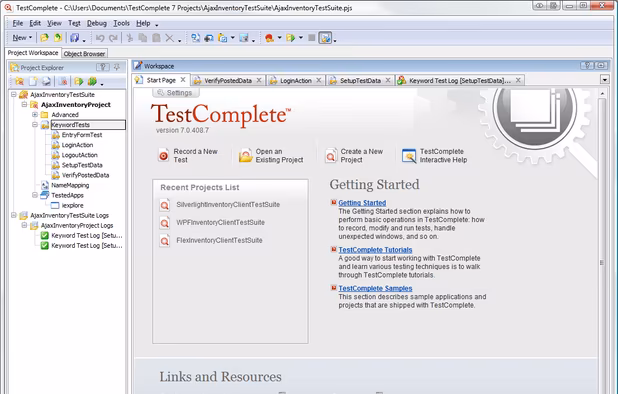This screenshot has height=394, width=618.
Task: Click the Run green arrow toolbar icon
Action: 291,38
